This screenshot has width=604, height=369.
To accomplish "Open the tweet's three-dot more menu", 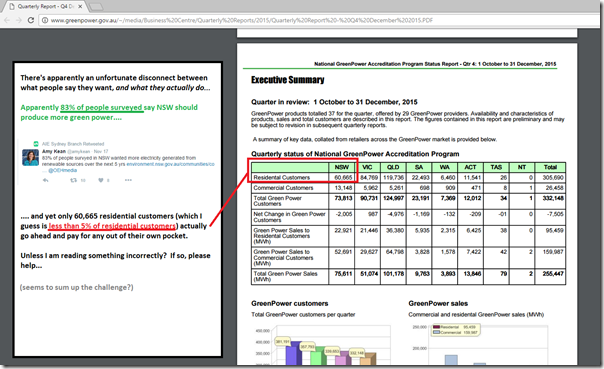I will 128,180.
